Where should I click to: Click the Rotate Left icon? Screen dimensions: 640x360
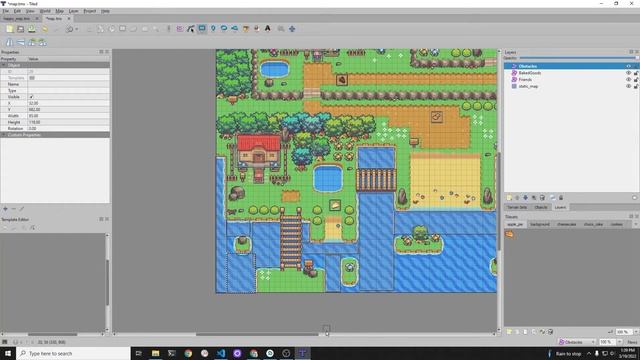31,42
